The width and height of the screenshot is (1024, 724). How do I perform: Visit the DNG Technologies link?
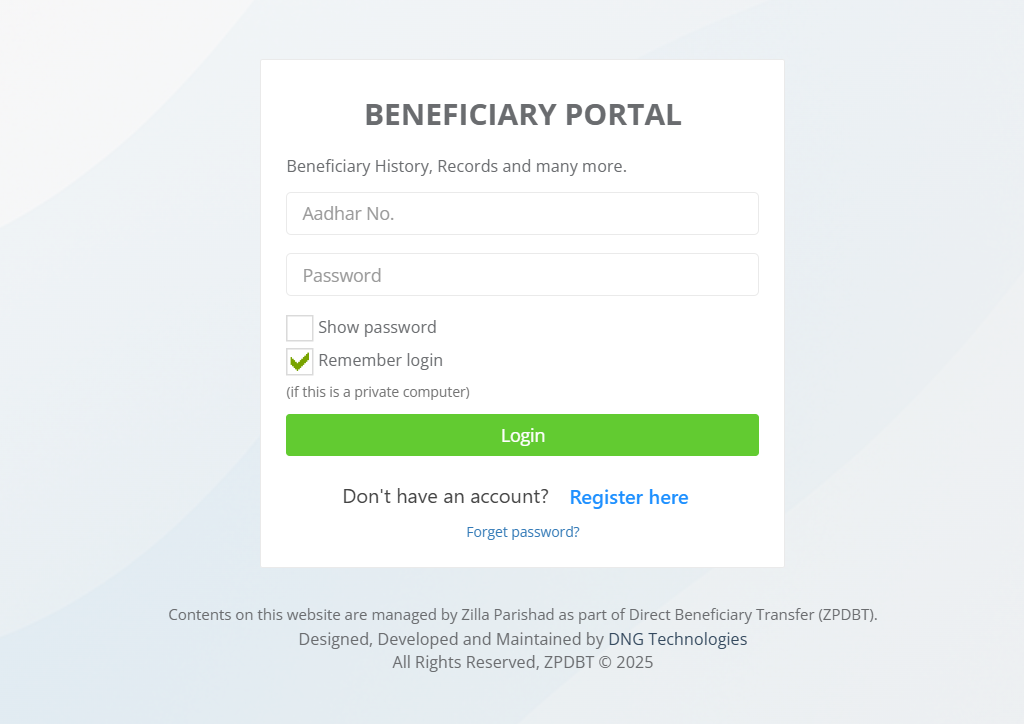pyautogui.click(x=677, y=639)
